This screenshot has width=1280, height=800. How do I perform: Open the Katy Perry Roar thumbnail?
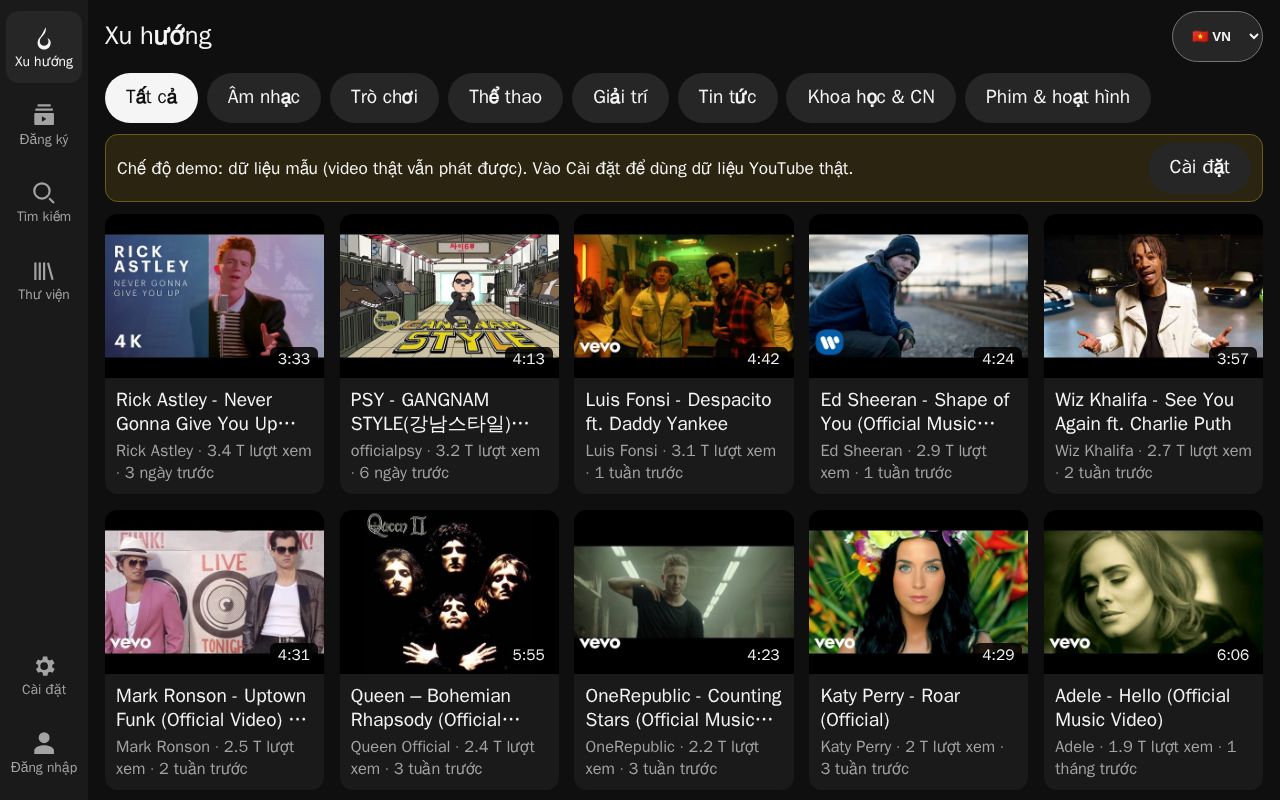[x=918, y=592]
